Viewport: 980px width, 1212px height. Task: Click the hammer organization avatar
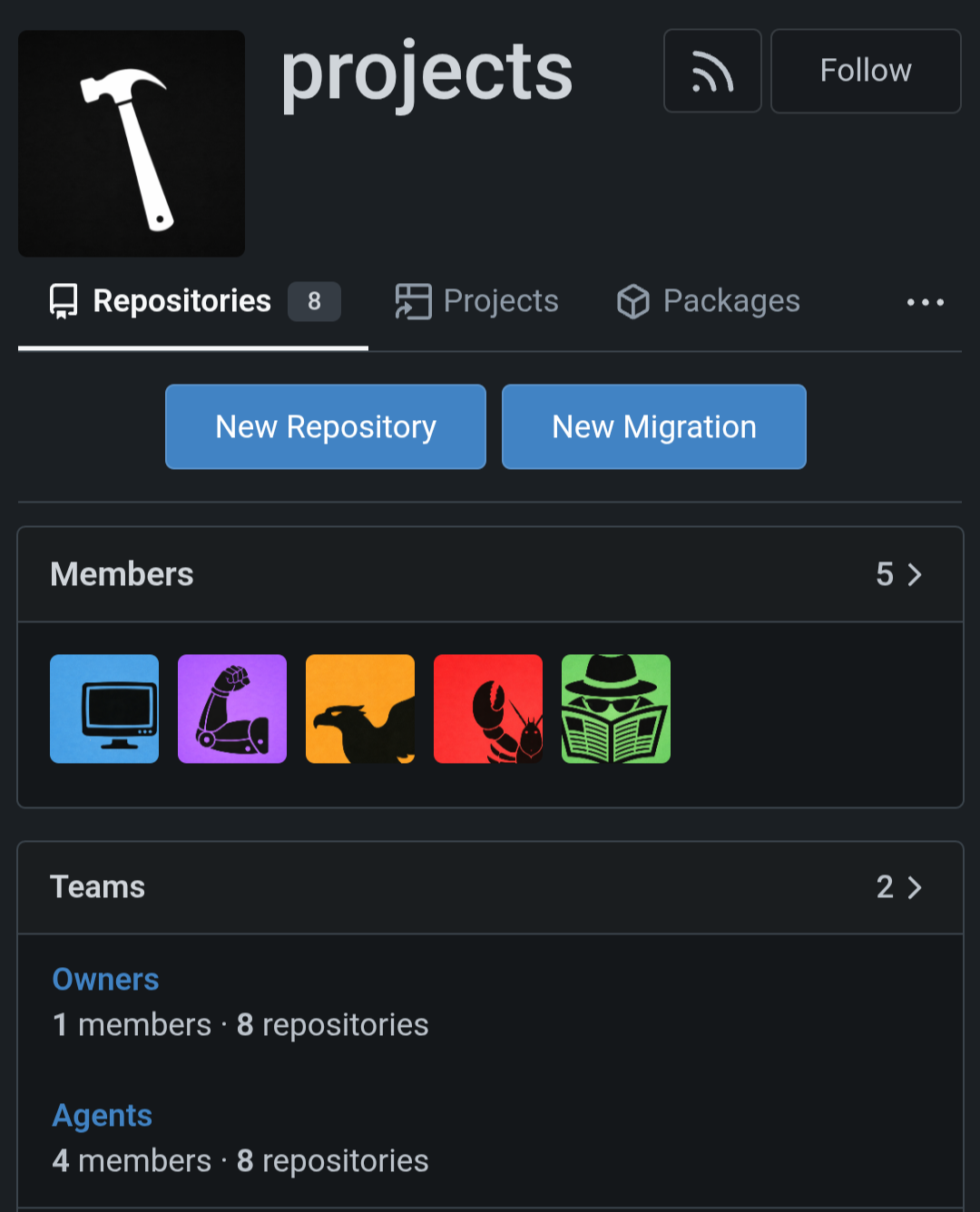tap(132, 143)
